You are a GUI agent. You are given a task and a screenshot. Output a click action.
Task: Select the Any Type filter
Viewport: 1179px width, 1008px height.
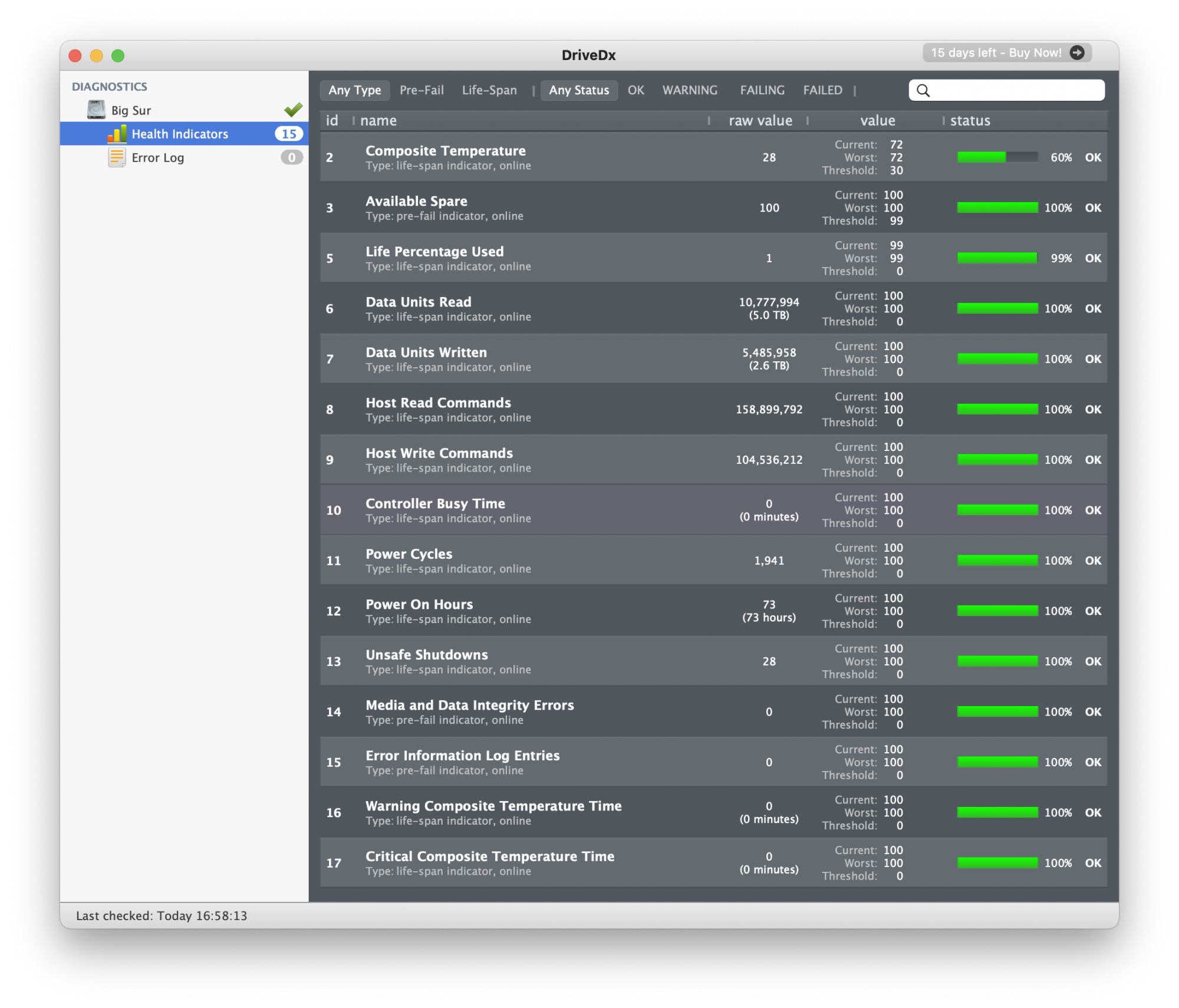pyautogui.click(x=355, y=90)
